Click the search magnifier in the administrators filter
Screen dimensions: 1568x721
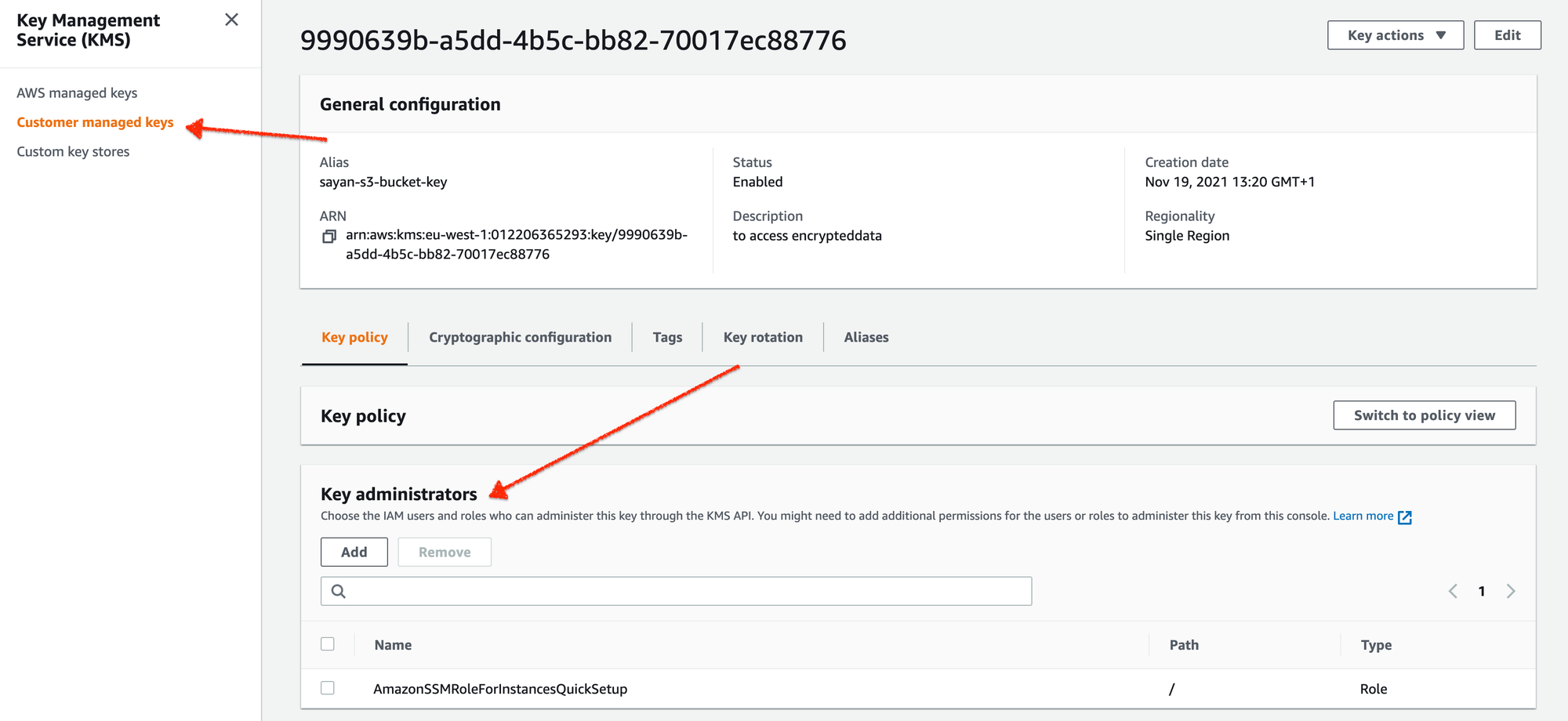pyautogui.click(x=338, y=590)
